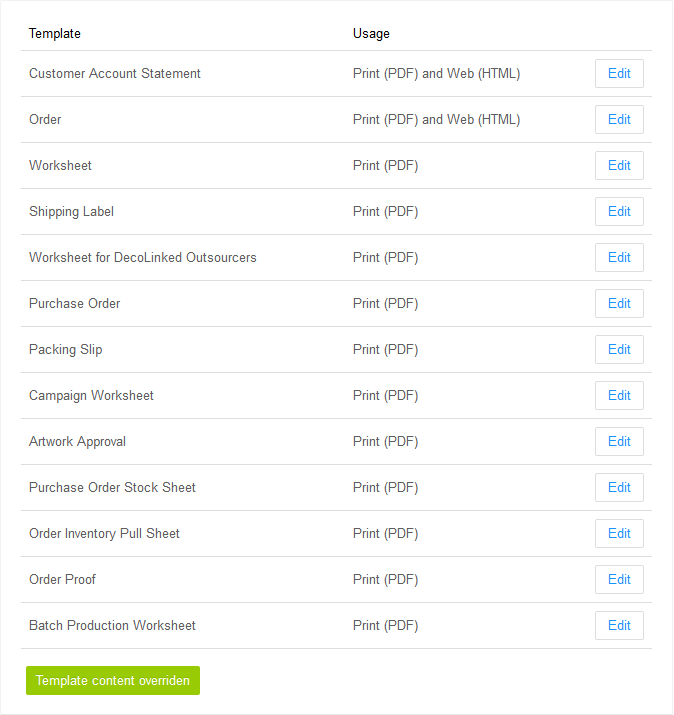
Task: Edit the Artwork Approval template
Action: coord(619,441)
